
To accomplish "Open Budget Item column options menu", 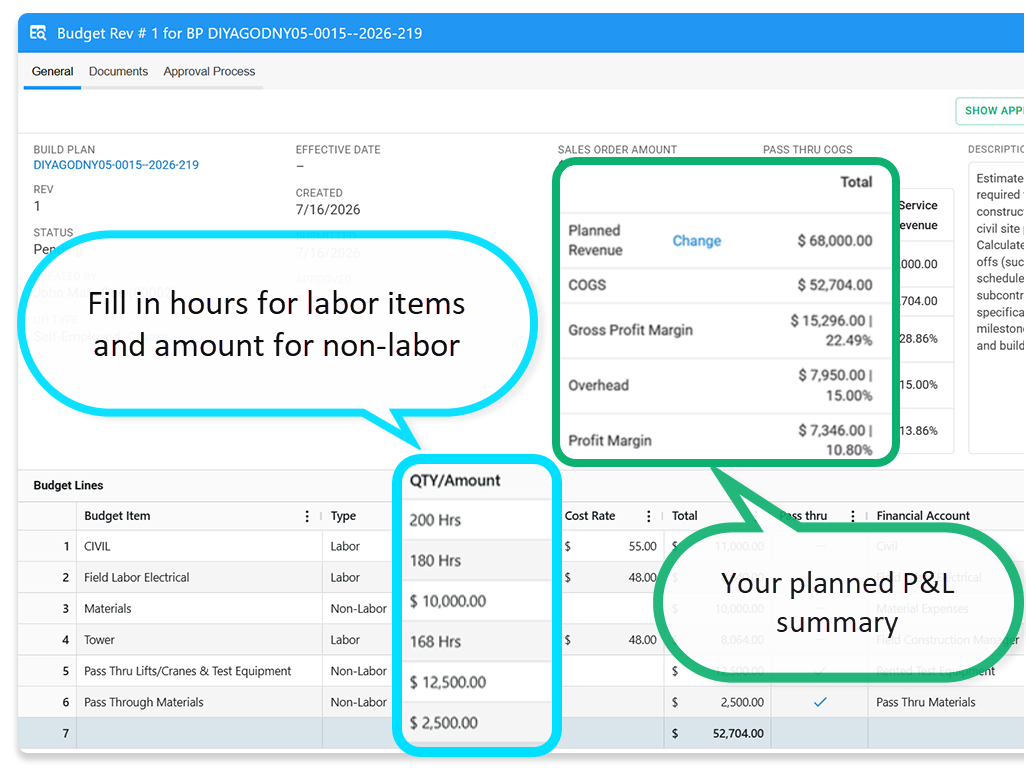I will 307,516.
